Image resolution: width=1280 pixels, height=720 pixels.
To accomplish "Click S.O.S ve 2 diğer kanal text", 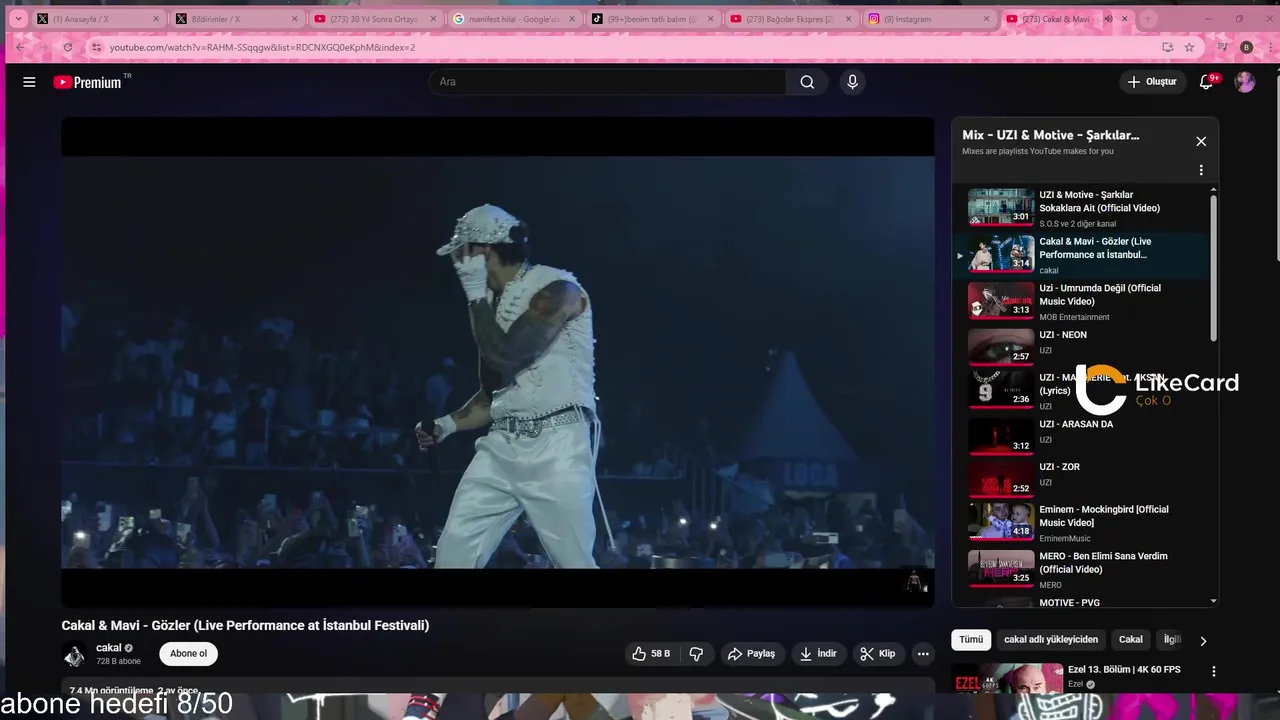I will pyautogui.click(x=1078, y=224).
